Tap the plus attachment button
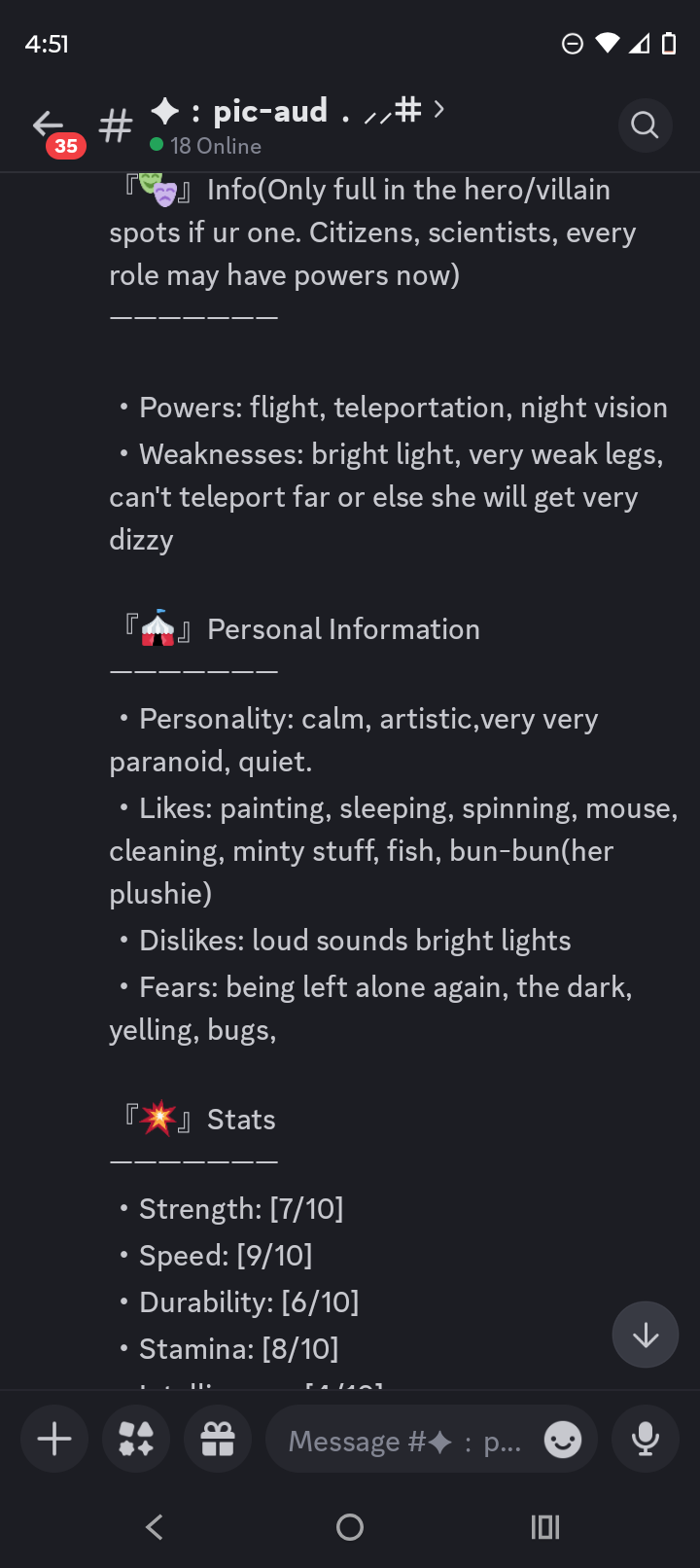The height and width of the screenshot is (1568, 700). pos(54,1439)
